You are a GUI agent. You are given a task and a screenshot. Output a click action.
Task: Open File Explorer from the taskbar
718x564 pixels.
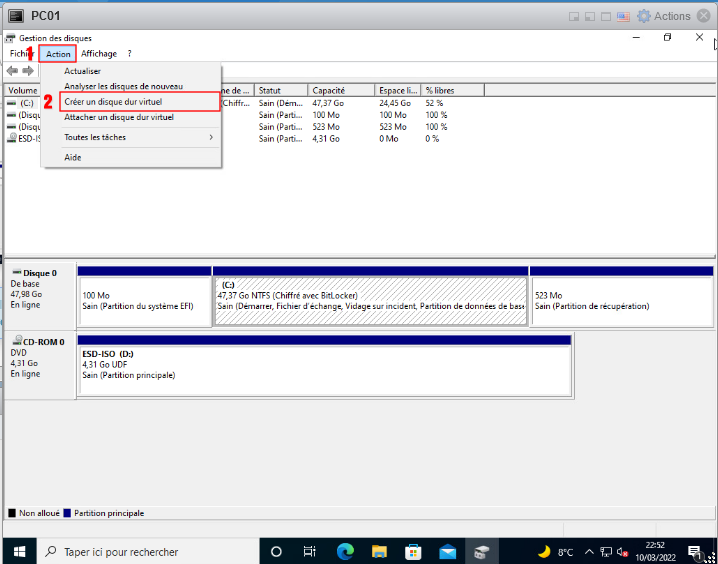click(x=379, y=551)
